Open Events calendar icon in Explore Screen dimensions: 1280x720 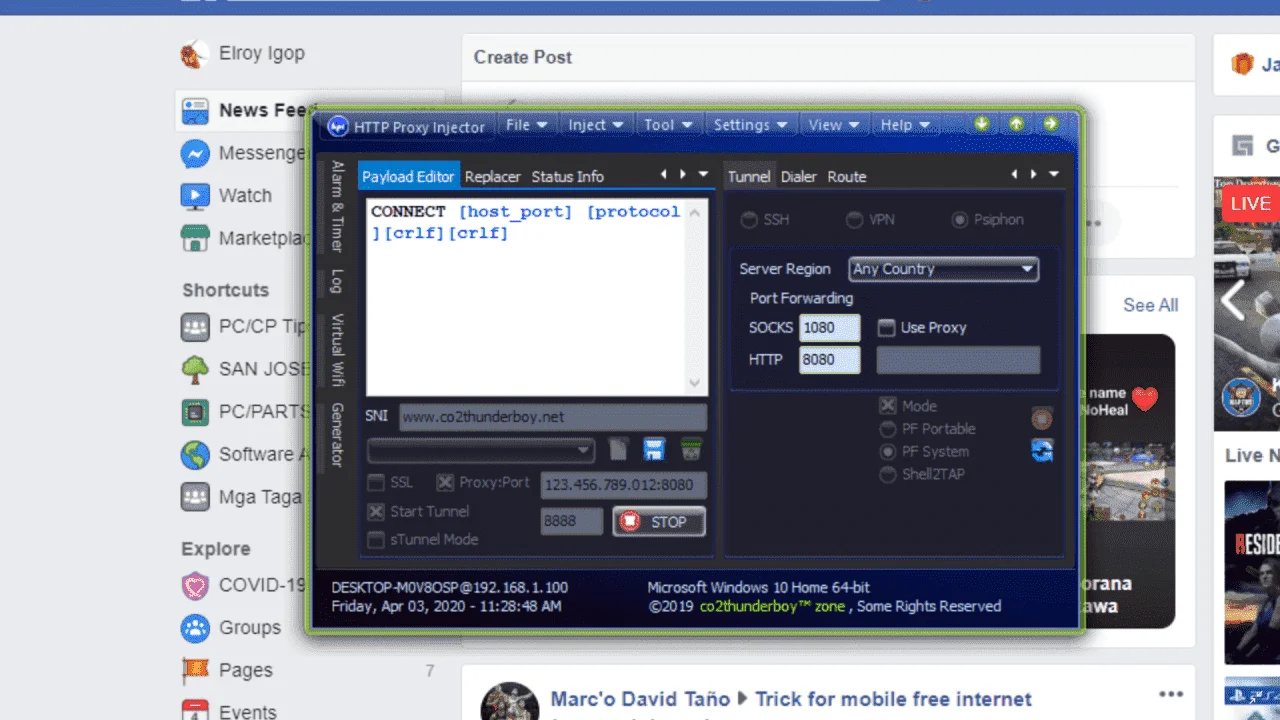[195, 709]
